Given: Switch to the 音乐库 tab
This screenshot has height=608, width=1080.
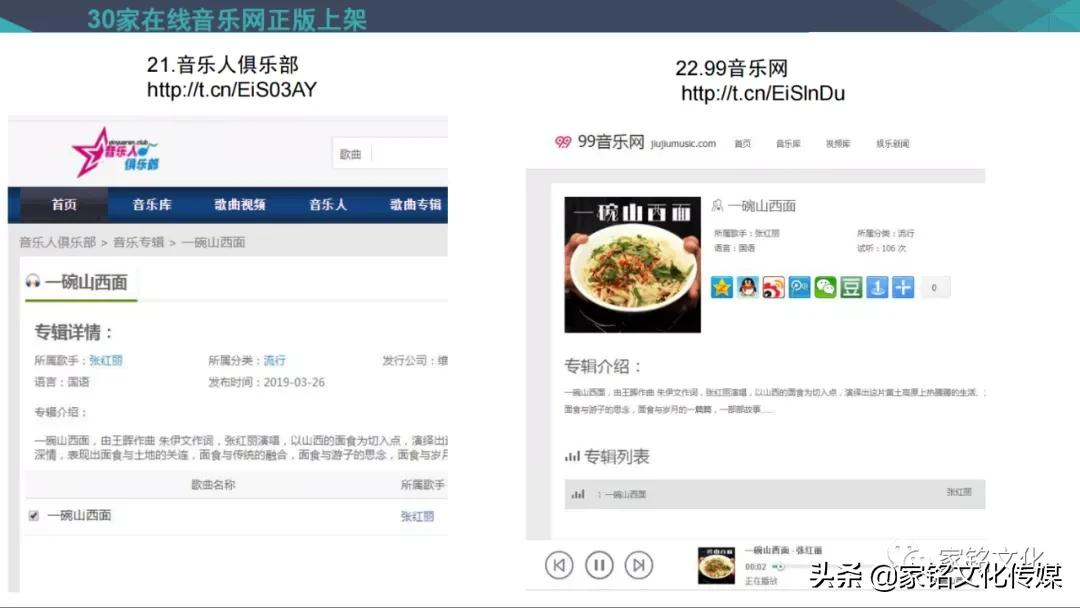Looking at the screenshot, I should pos(151,204).
